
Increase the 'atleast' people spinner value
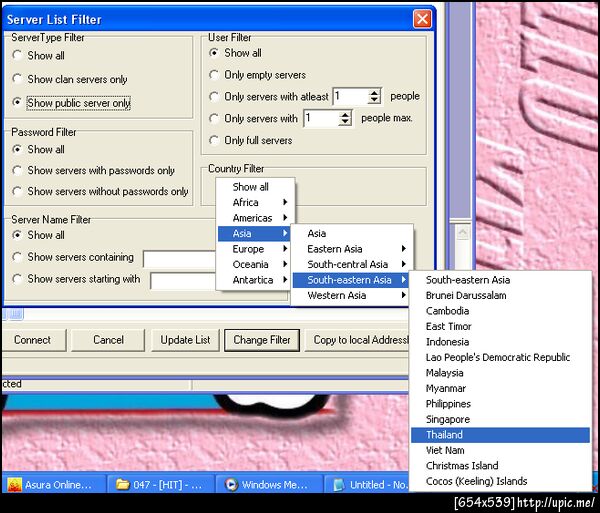374,93
